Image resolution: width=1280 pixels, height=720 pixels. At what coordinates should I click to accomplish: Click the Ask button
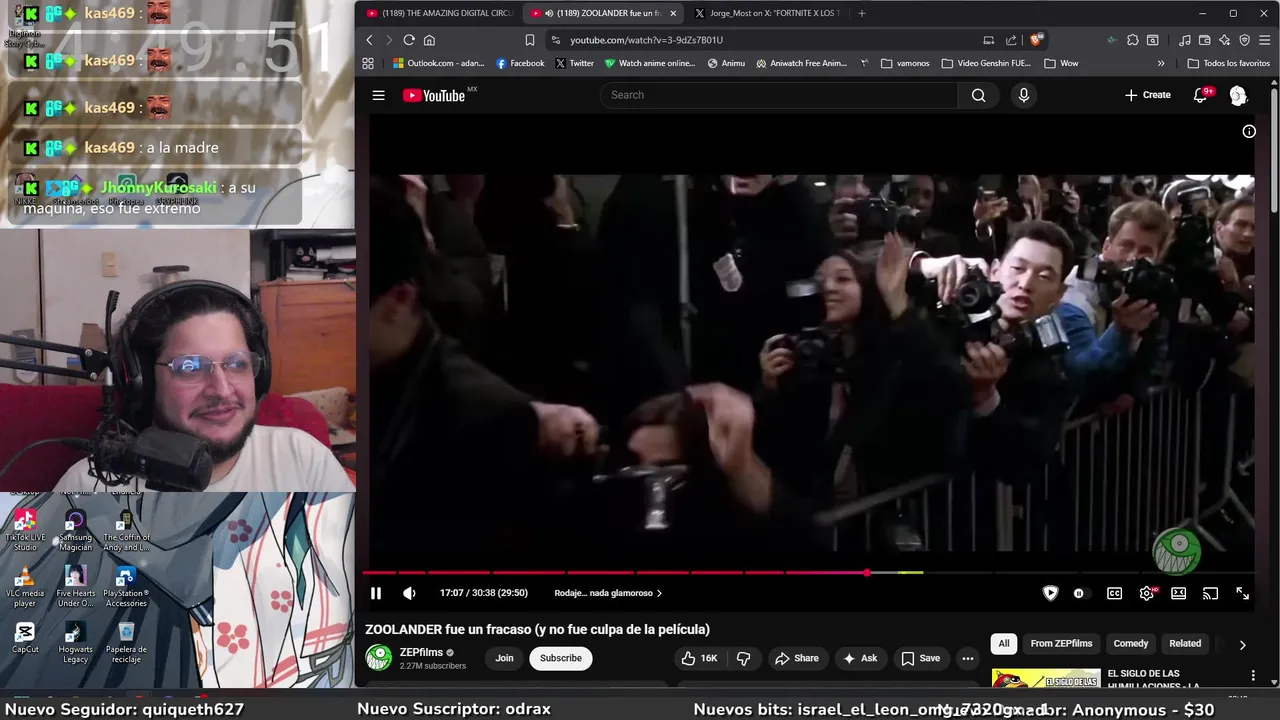coord(860,658)
